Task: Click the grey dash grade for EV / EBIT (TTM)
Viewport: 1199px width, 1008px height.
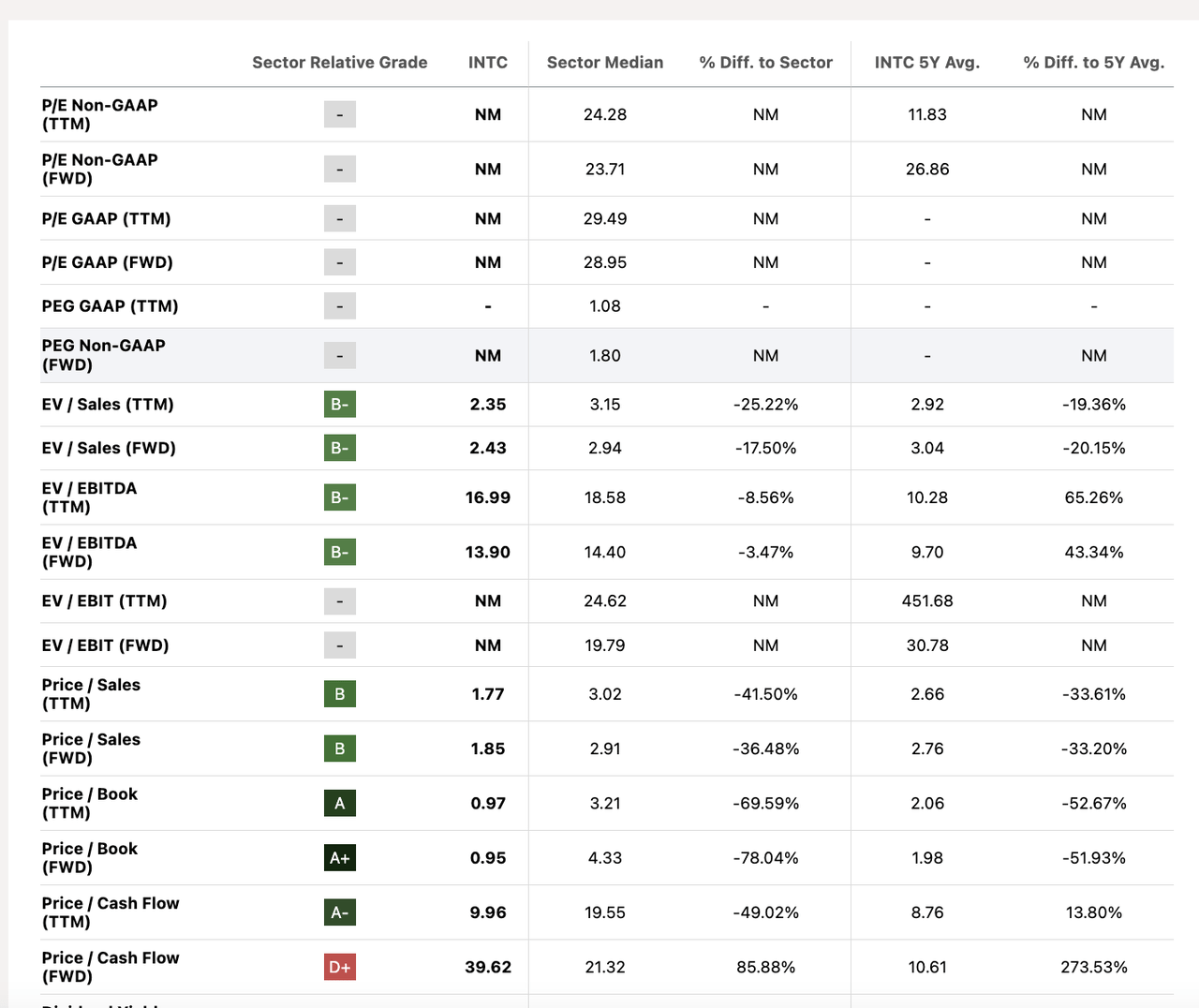Action: click(x=339, y=601)
